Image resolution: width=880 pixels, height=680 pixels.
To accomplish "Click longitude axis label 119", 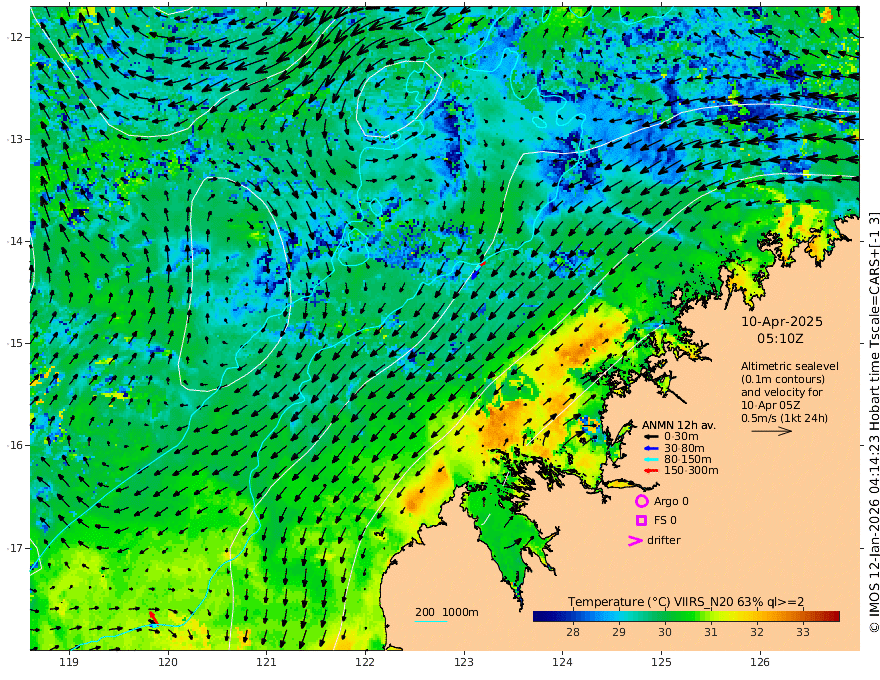I will [x=69, y=663].
